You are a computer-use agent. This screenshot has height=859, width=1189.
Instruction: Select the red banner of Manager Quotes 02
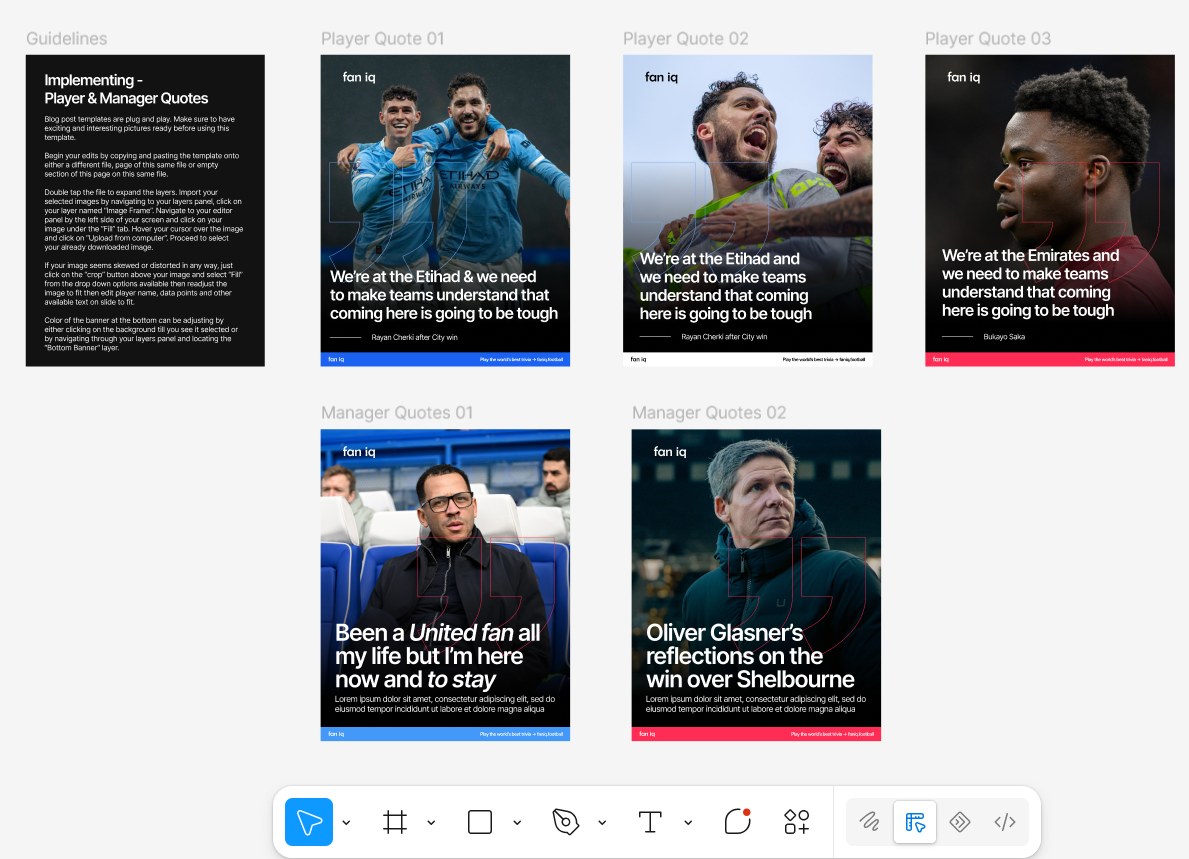(756, 734)
